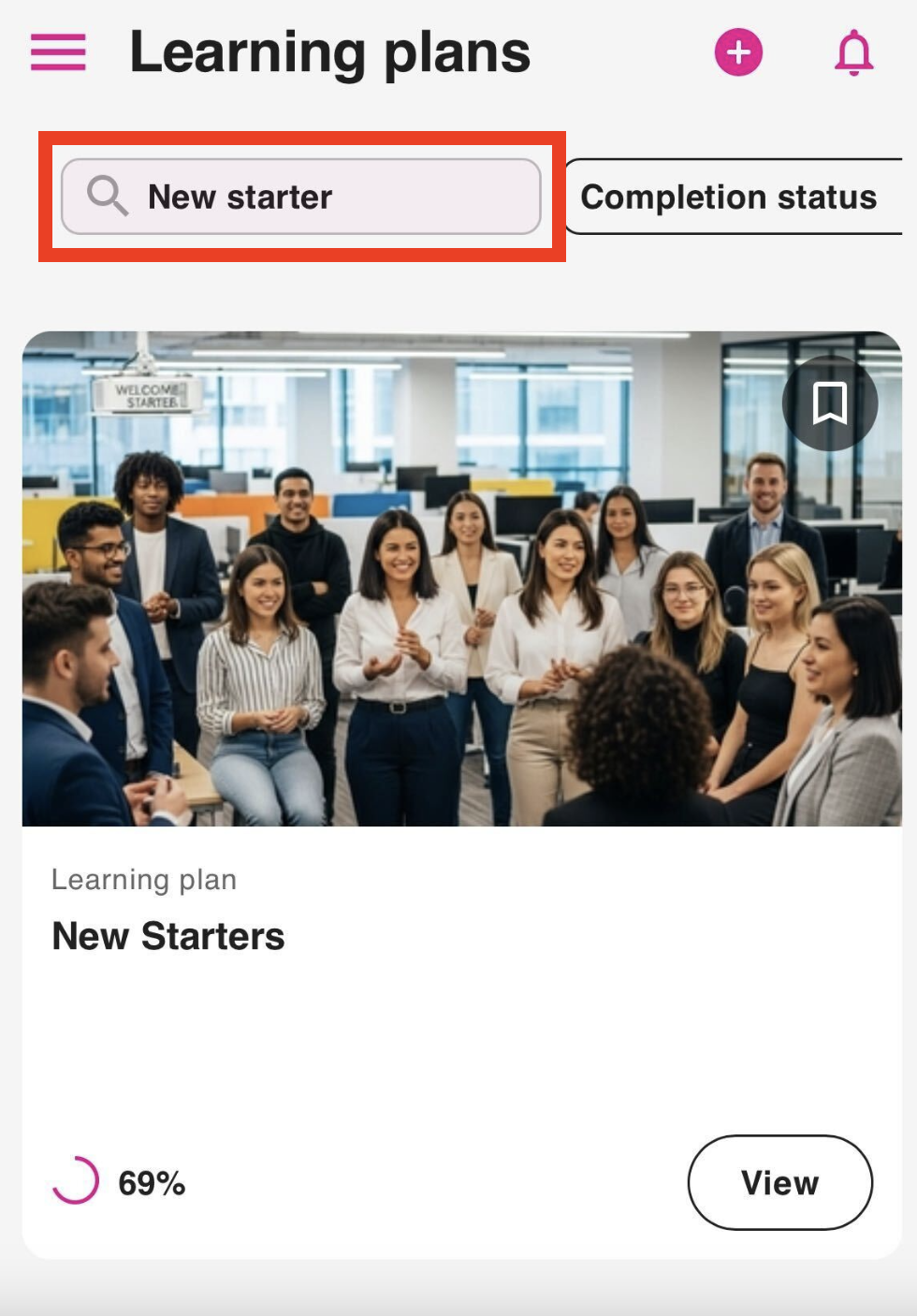Click the curly-haired person in foreground photo

click(640, 739)
